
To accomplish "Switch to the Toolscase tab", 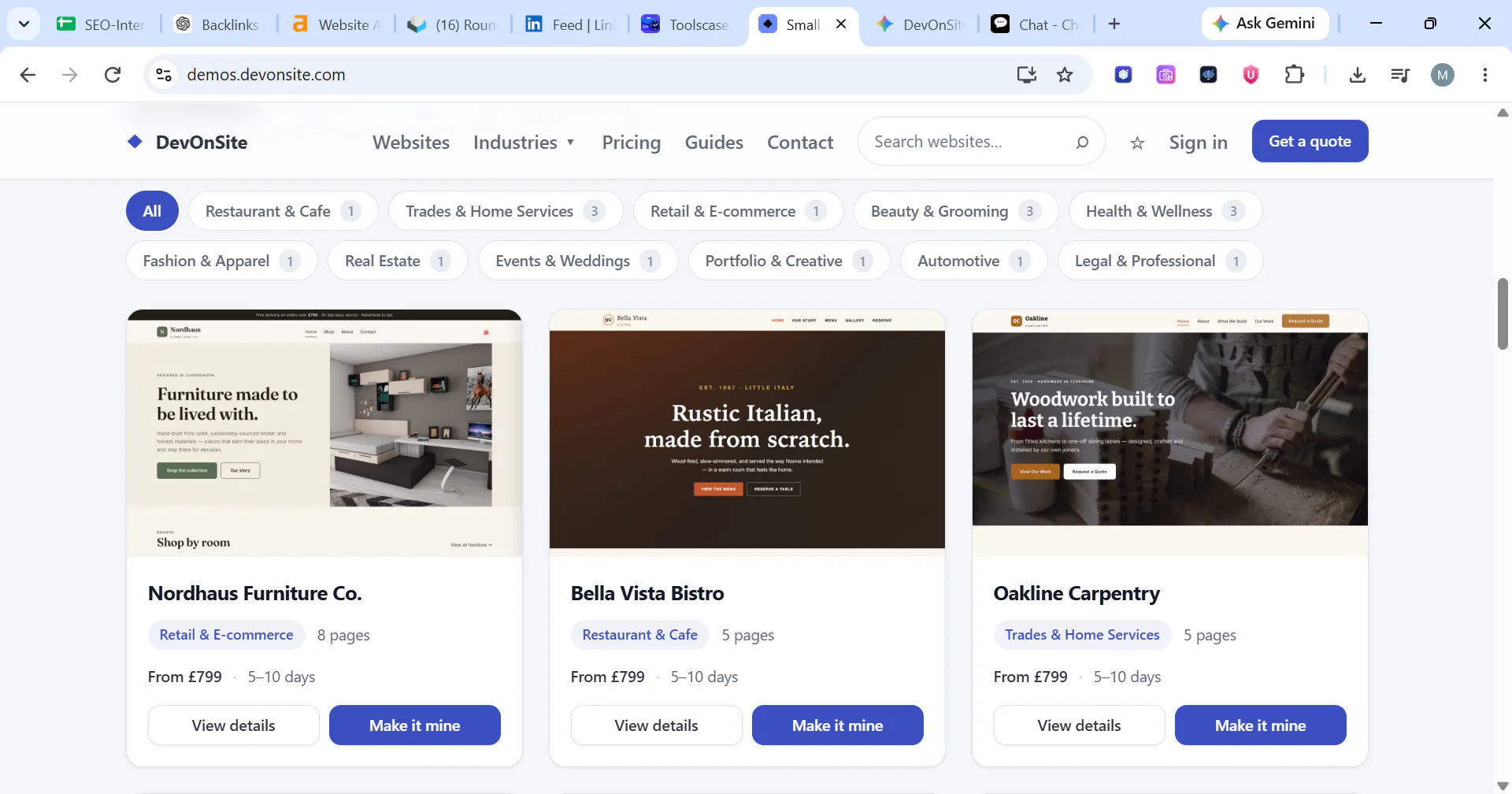I will [x=687, y=24].
